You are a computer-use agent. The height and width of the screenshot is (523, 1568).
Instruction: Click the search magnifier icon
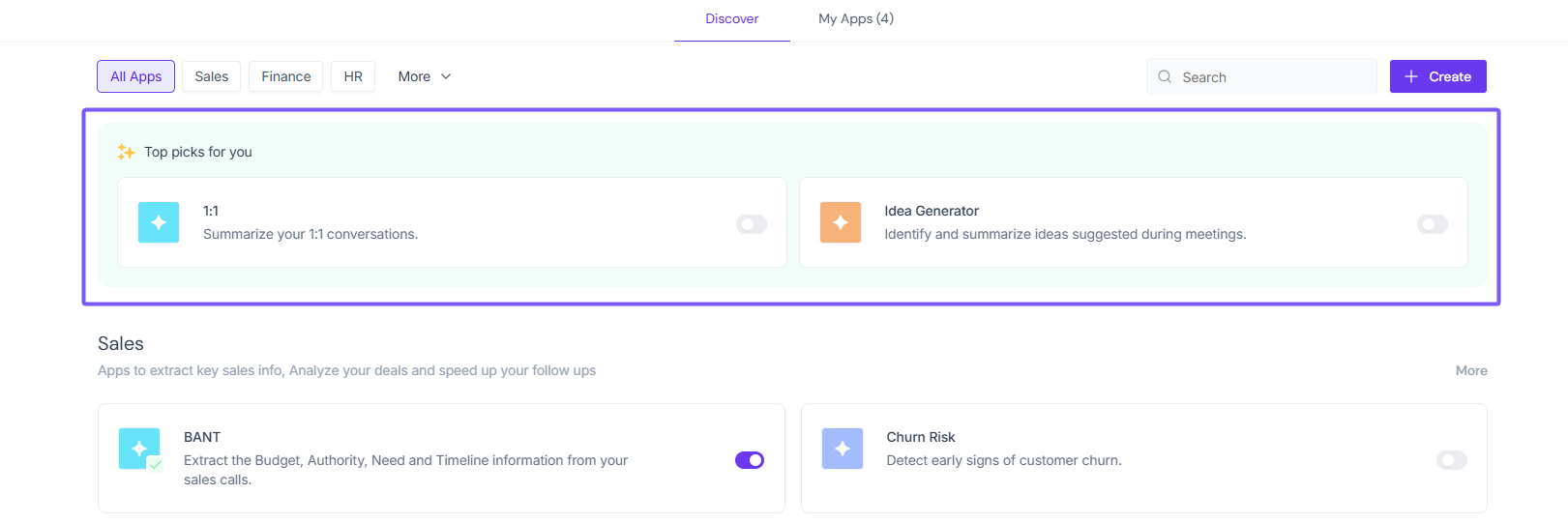pos(1165,76)
